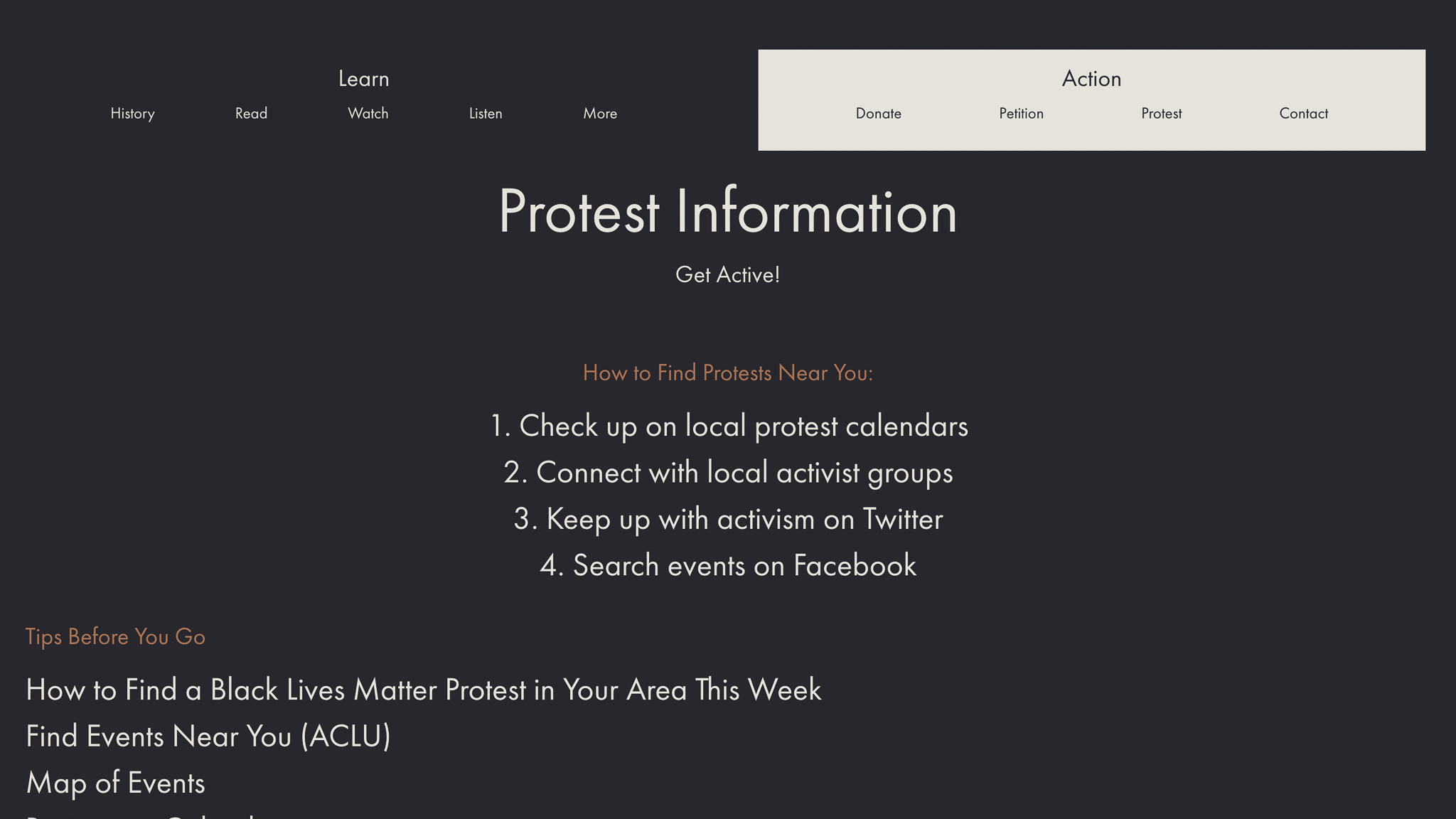Follow the Find Events Near You (ACLU) link

[x=208, y=737]
